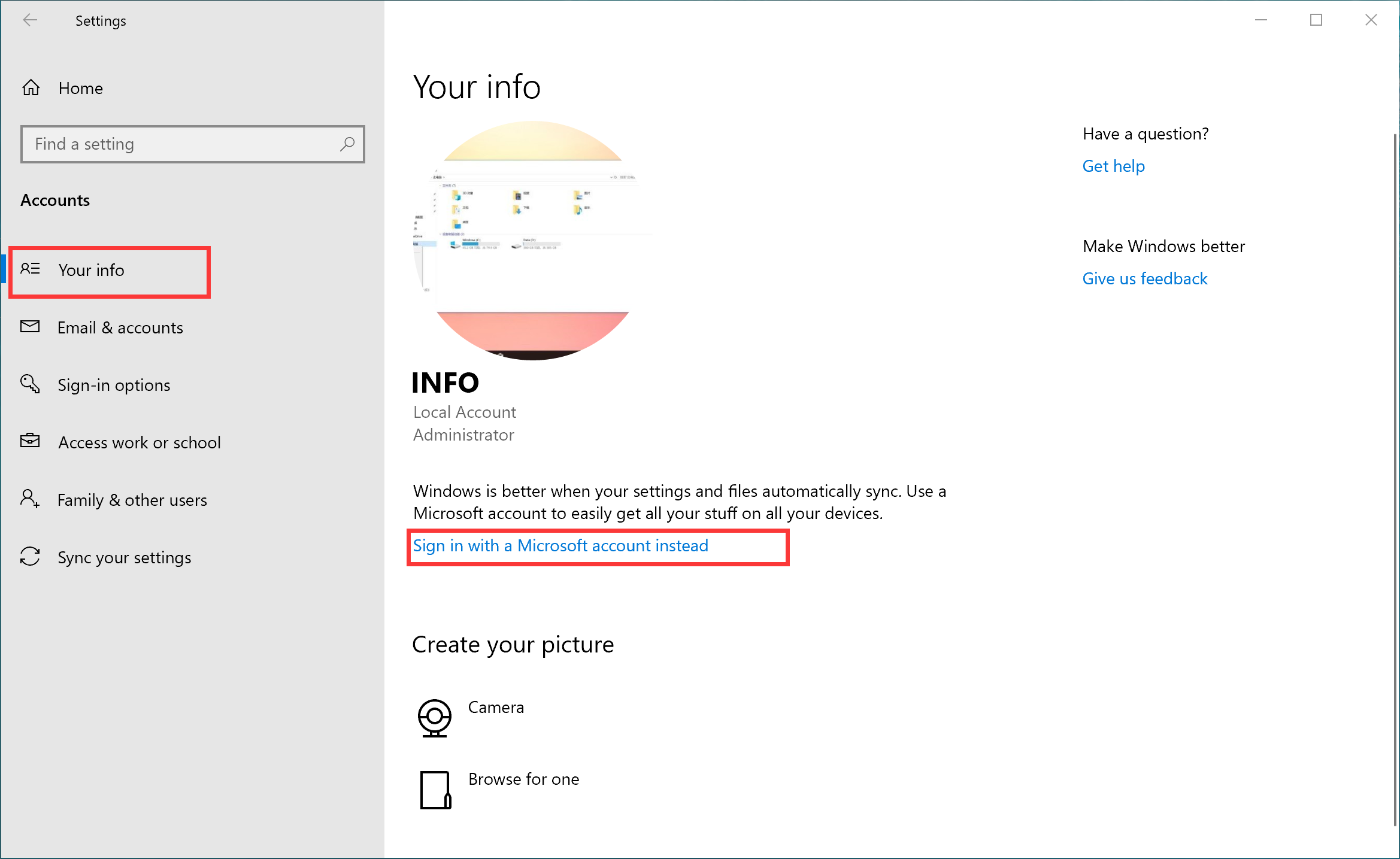Click the Give us feedback link
Viewport: 1400px width, 859px height.
click(1144, 278)
